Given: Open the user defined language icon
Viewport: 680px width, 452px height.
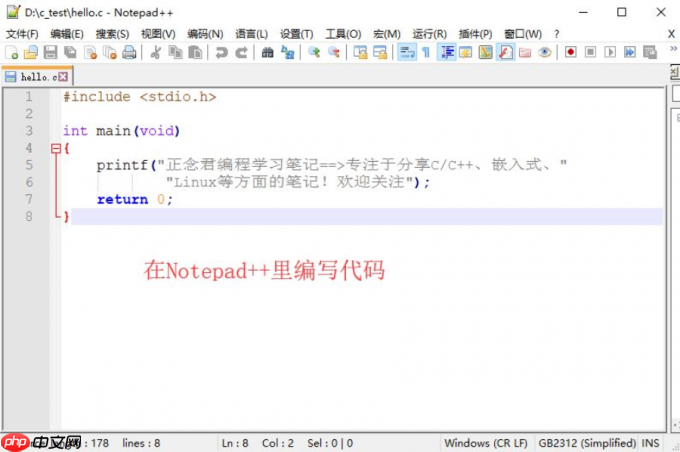Looking at the screenshot, I should click(466, 52).
